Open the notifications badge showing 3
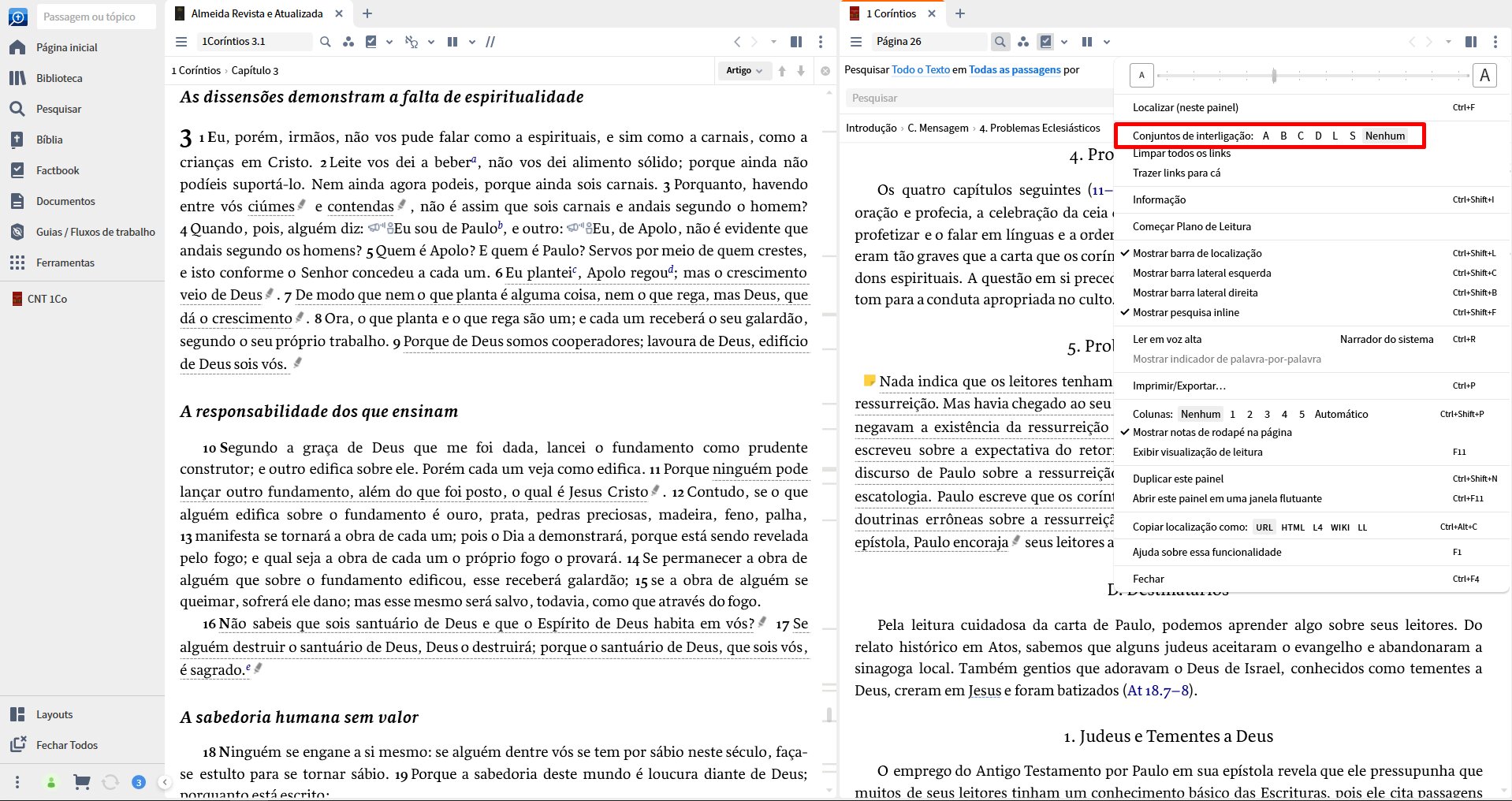Screen dimensions: 1512x801 point(139,782)
